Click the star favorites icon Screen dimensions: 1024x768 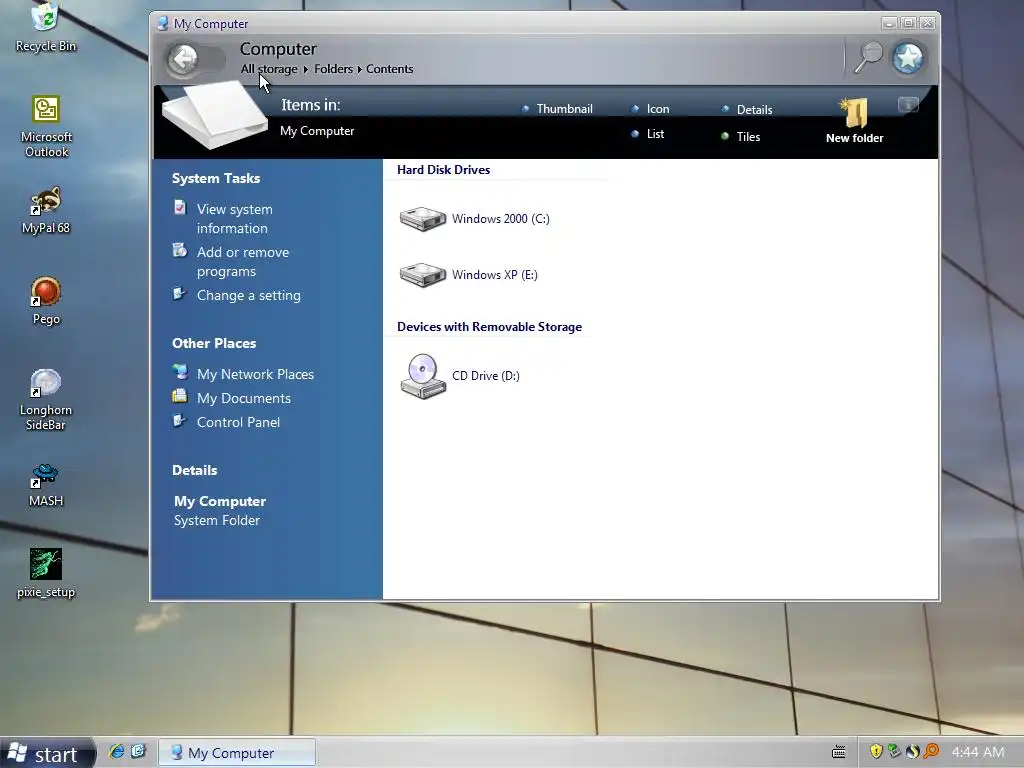coord(908,58)
